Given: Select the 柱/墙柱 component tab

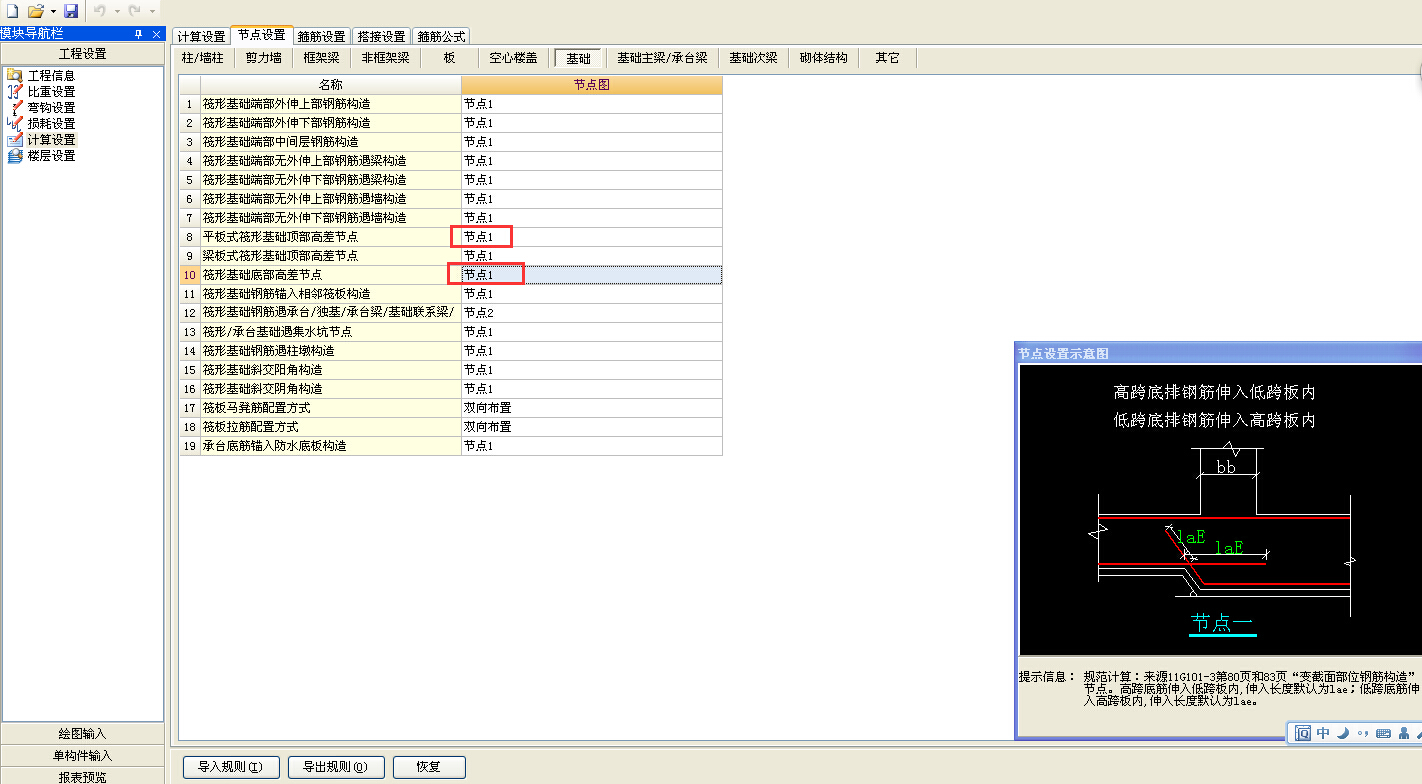Looking at the screenshot, I should coord(203,58).
